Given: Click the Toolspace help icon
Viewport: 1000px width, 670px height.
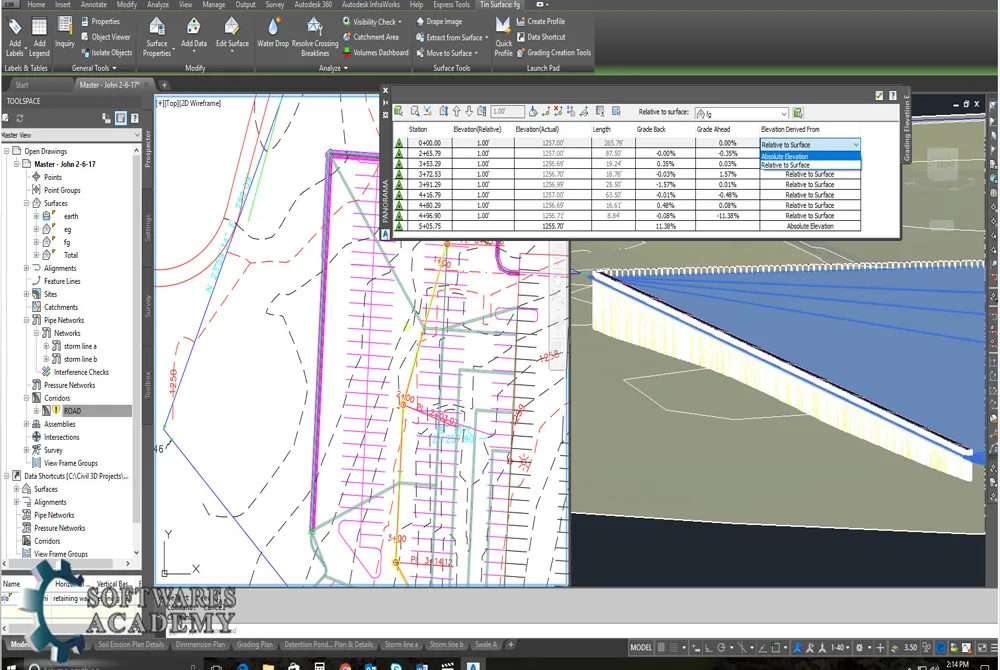Looking at the screenshot, I should [135, 118].
